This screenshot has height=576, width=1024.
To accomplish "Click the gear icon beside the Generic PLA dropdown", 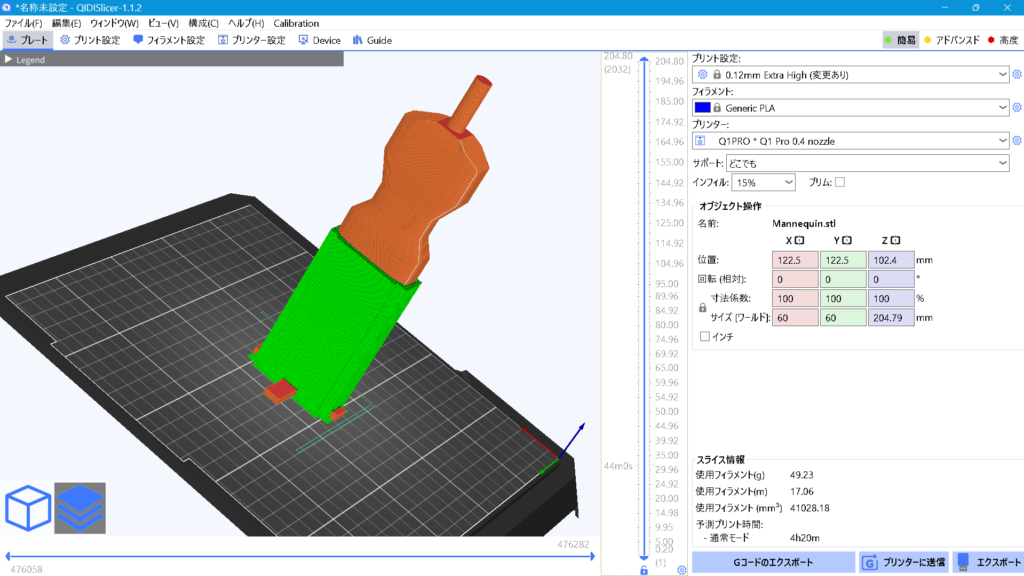I will click(1017, 107).
